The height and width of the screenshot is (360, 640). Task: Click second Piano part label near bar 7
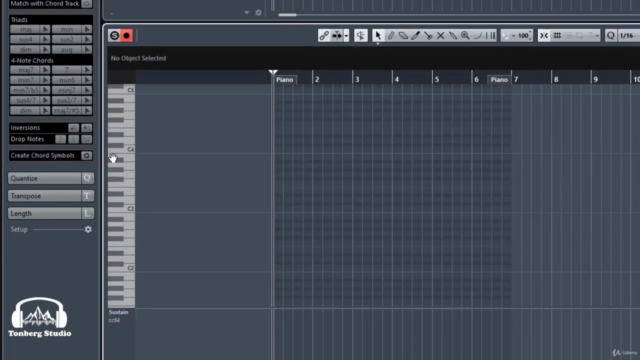(499, 80)
